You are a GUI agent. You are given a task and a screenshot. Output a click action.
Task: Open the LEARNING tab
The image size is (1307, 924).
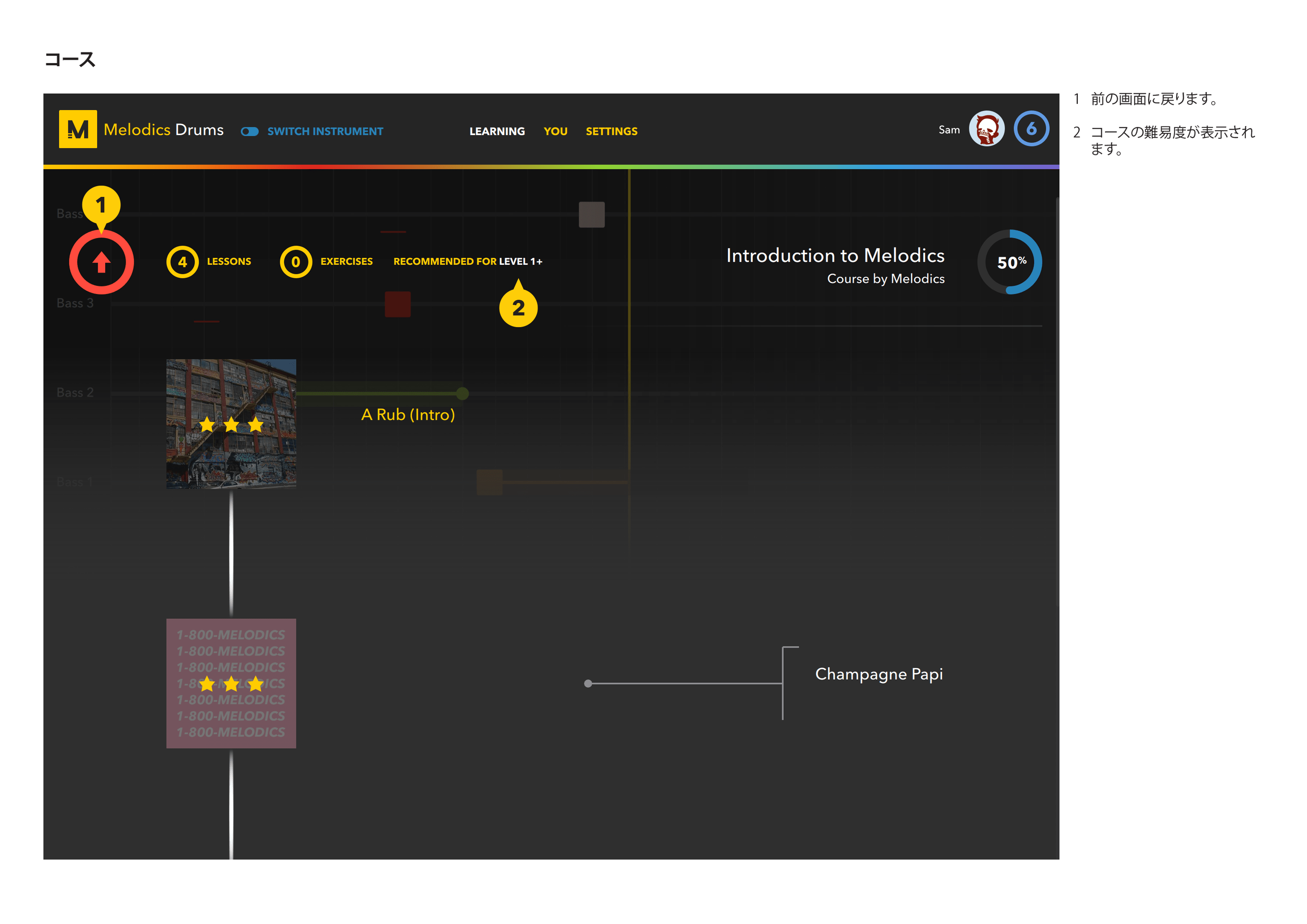pos(497,132)
